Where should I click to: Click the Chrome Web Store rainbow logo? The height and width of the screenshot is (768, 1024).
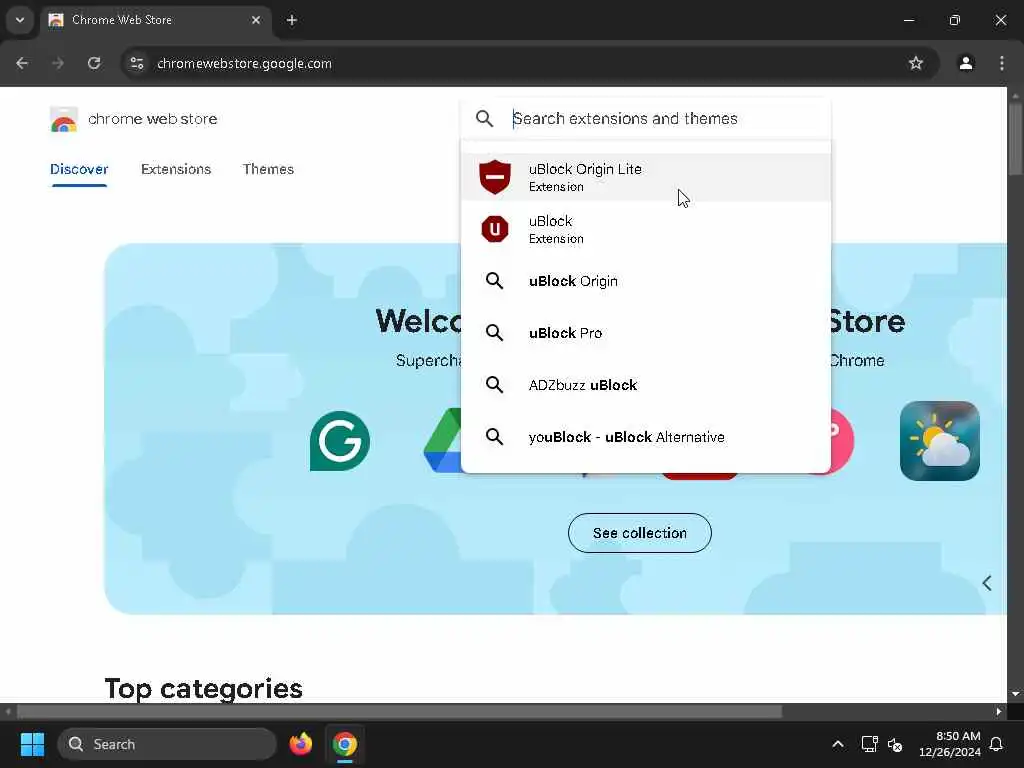[x=63, y=119]
